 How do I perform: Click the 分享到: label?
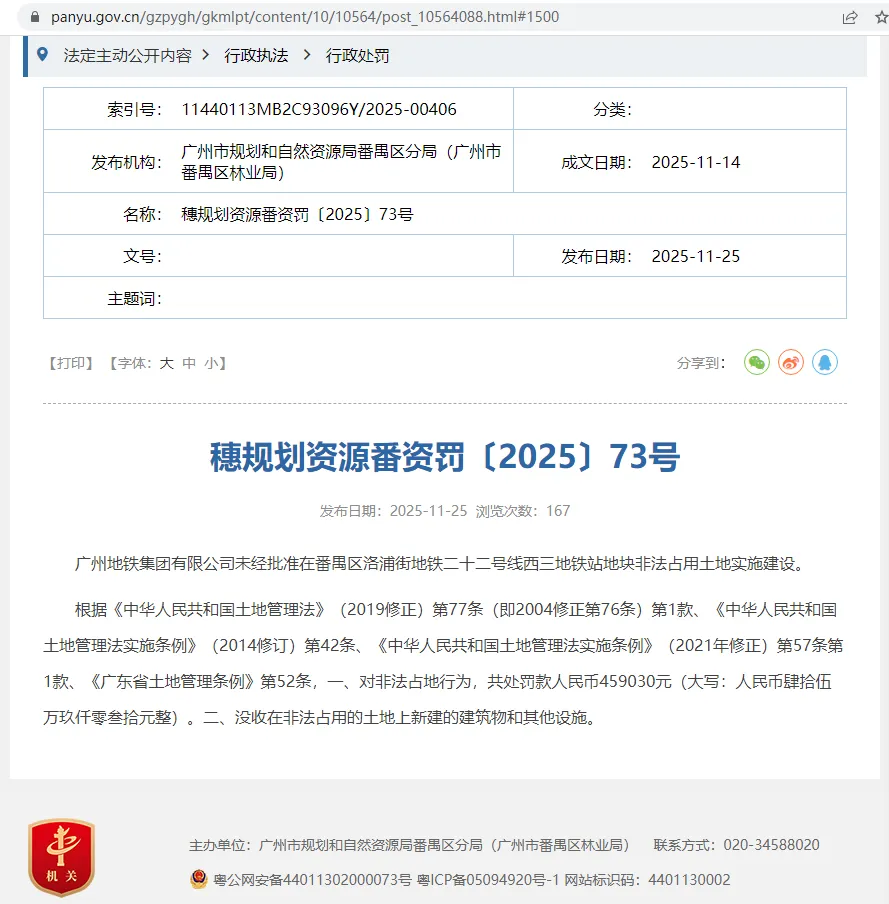coord(701,363)
